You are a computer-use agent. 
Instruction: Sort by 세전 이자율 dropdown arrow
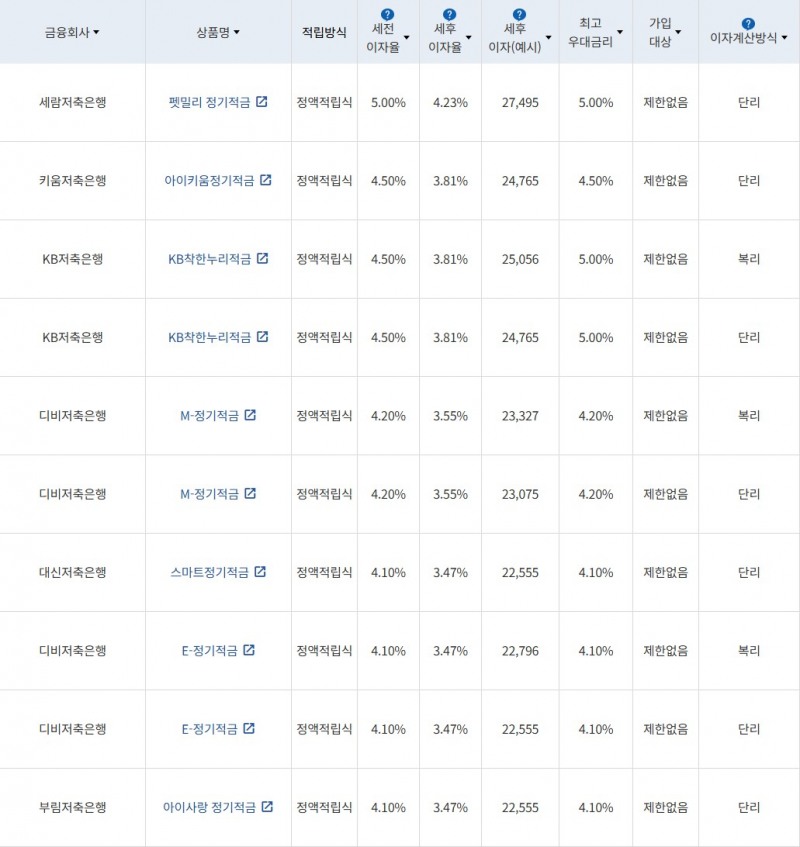point(406,38)
